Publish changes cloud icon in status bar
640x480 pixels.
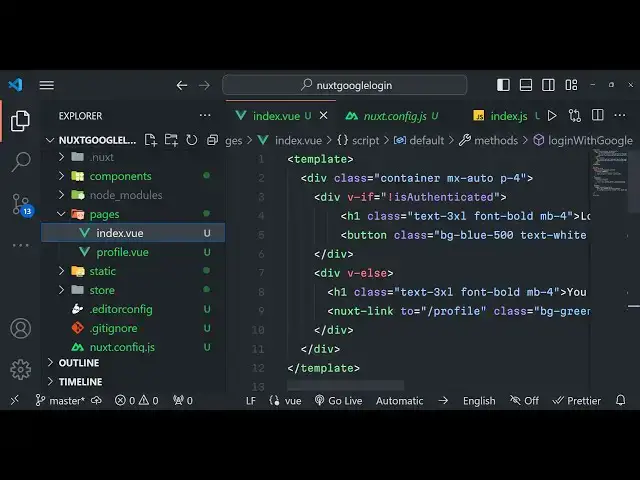[x=96, y=400]
